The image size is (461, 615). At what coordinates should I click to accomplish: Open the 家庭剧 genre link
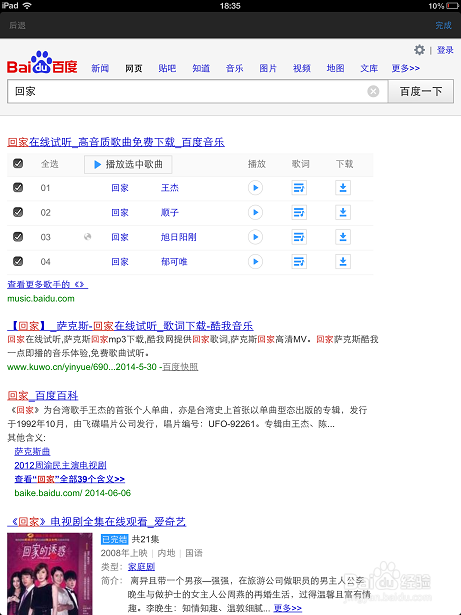(x=142, y=567)
